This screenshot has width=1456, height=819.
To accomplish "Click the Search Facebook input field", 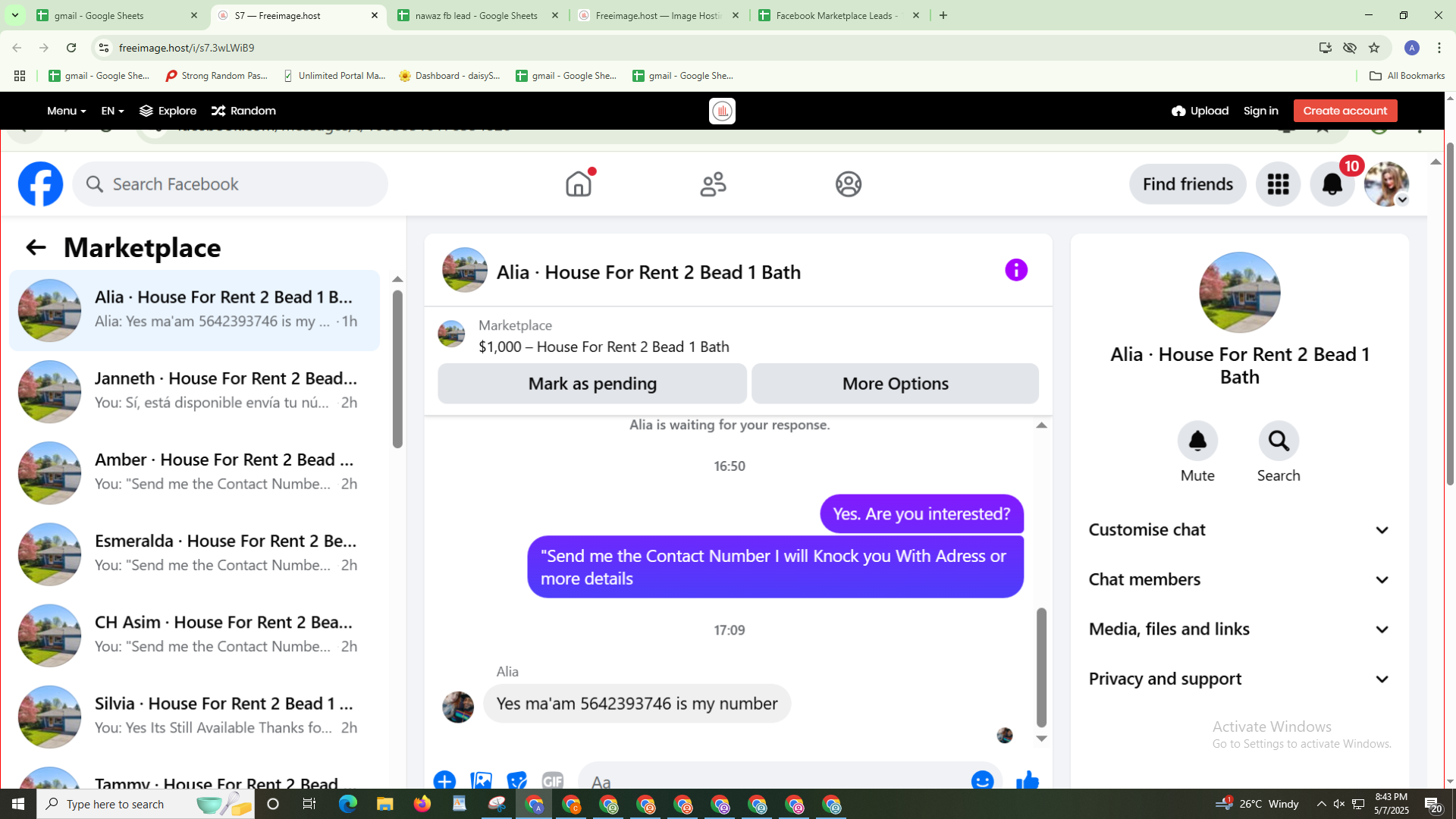I will coord(231,184).
